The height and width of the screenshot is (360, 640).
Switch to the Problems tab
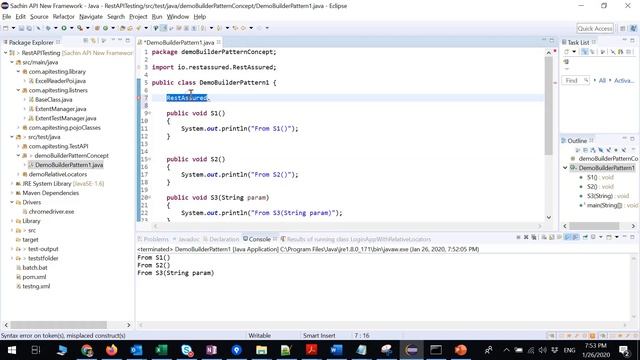click(x=153, y=239)
